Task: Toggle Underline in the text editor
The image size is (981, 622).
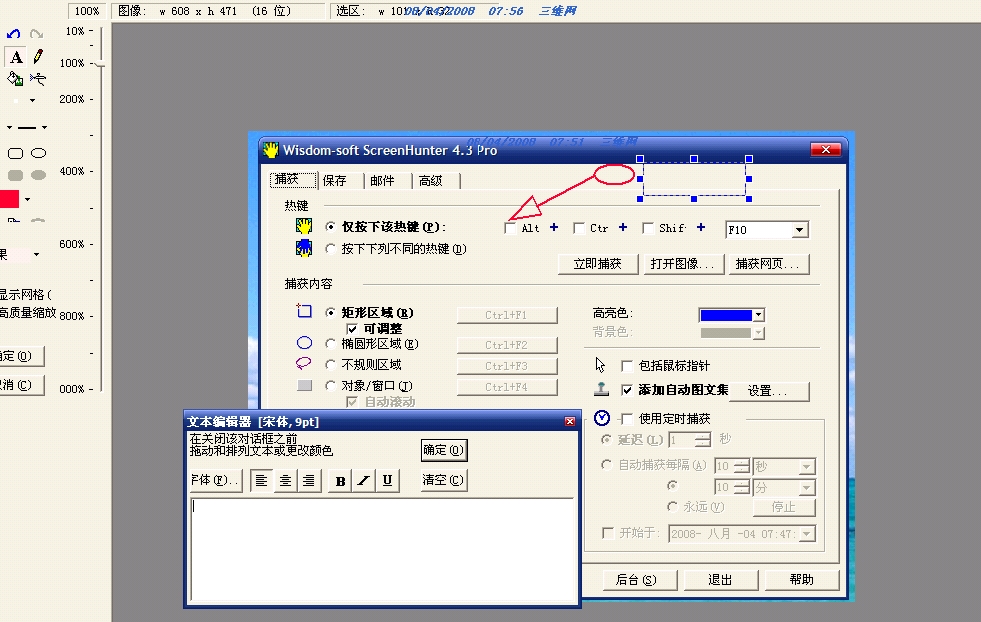Action: coord(387,481)
